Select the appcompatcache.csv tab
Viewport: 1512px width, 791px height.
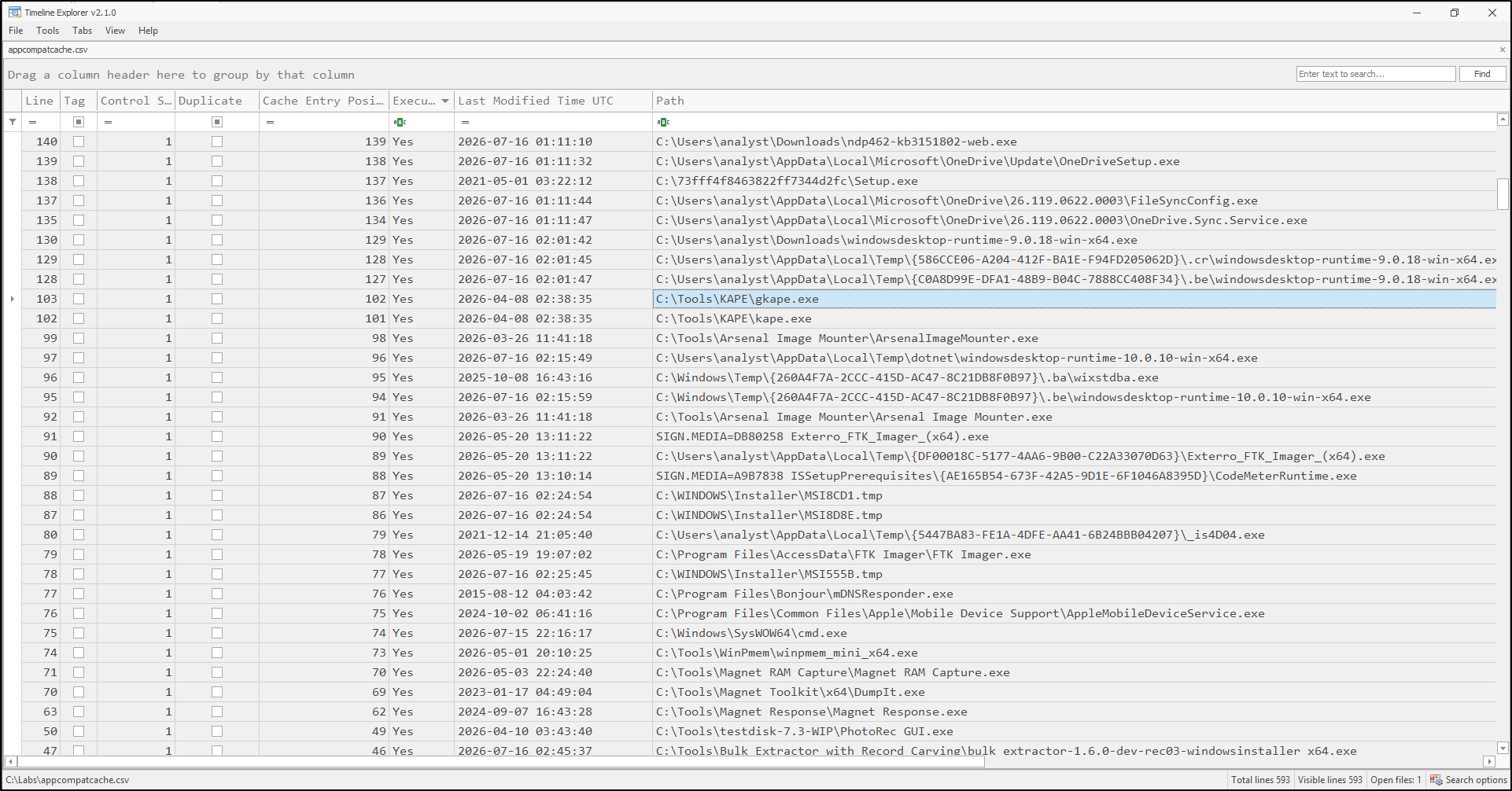[x=48, y=50]
